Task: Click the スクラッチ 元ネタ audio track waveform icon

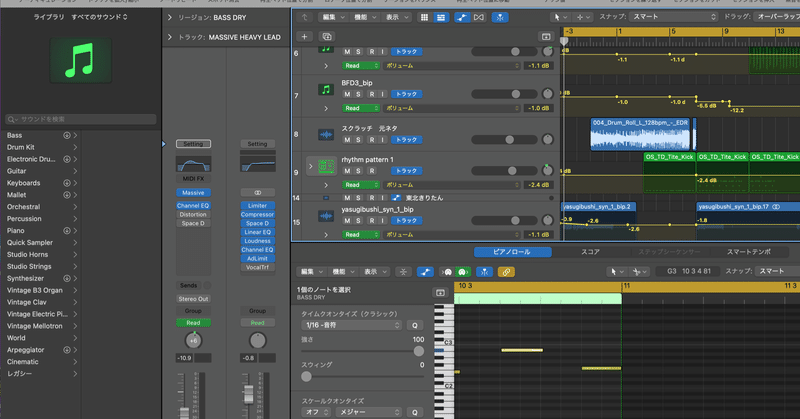Action: pos(326,134)
